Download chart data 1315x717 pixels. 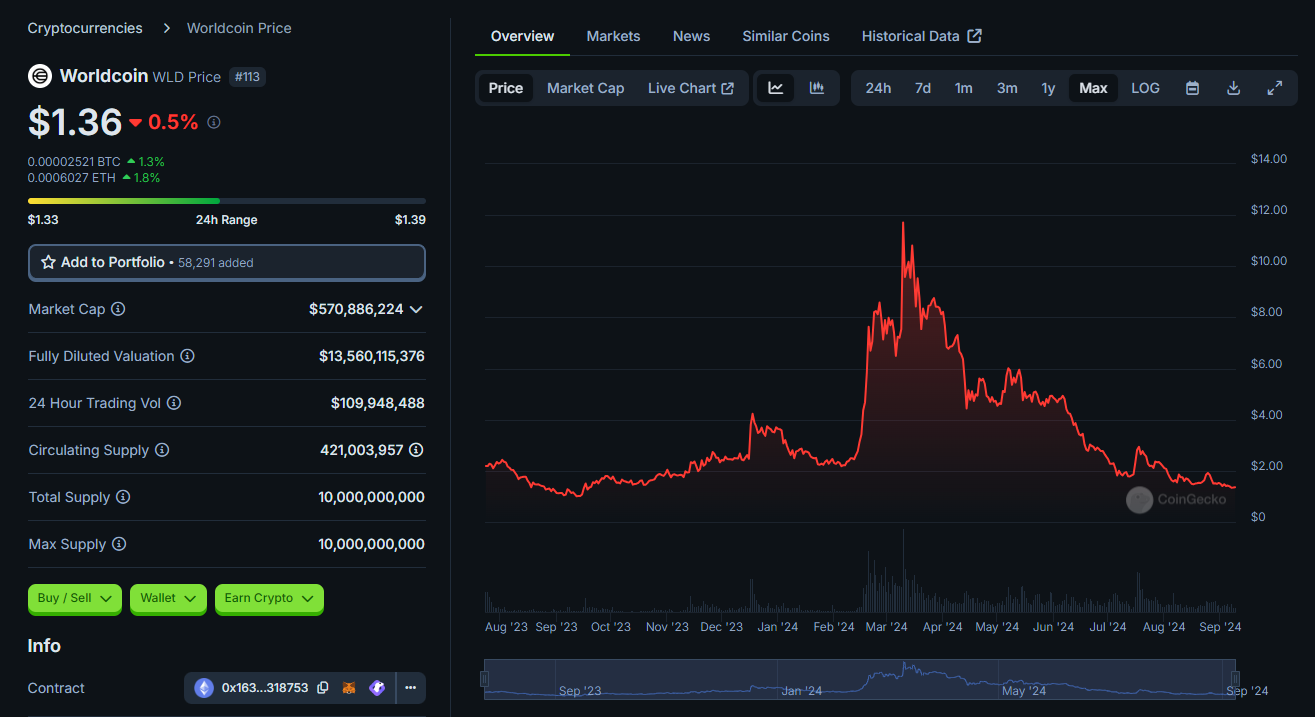pyautogui.click(x=1234, y=88)
